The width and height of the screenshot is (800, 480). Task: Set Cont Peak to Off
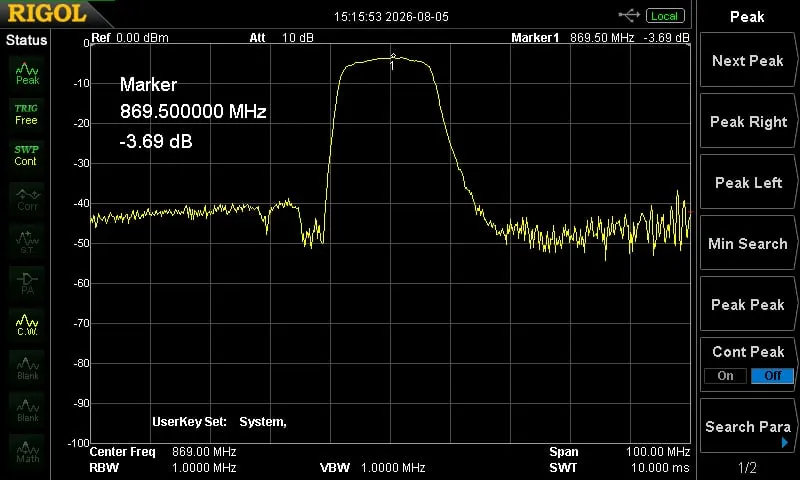point(772,375)
